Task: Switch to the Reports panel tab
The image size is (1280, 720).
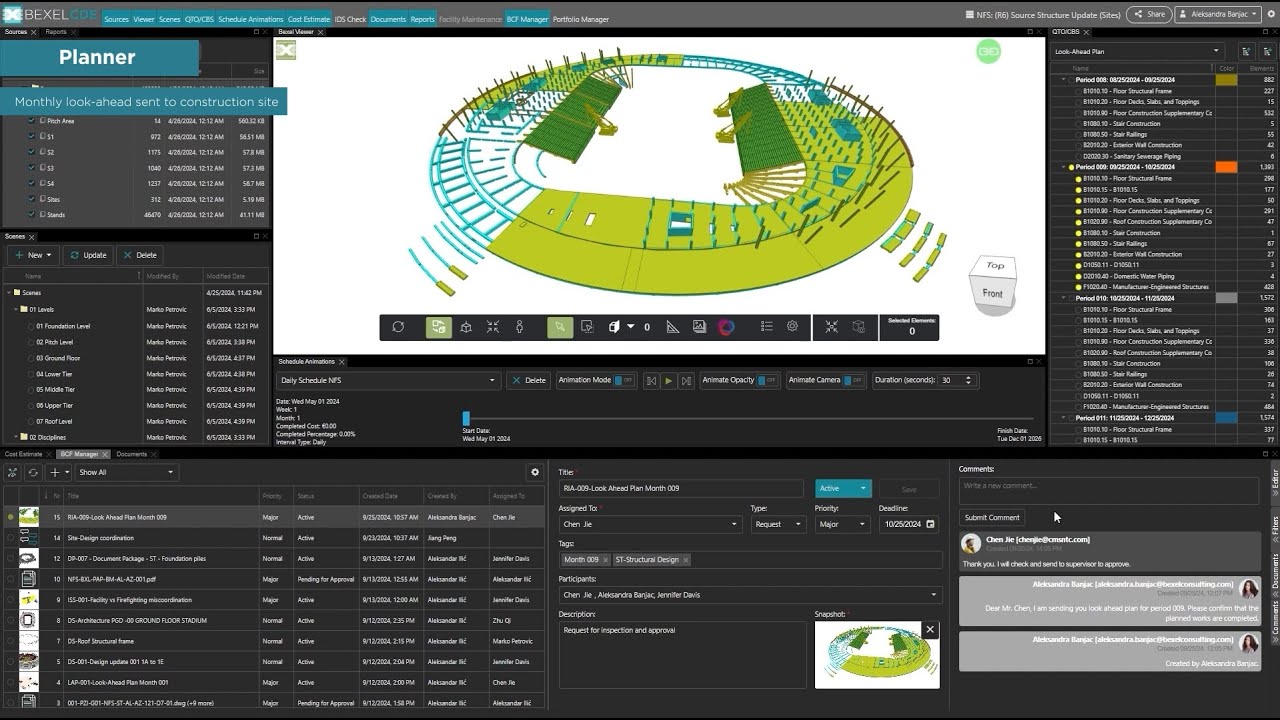Action: coord(56,32)
